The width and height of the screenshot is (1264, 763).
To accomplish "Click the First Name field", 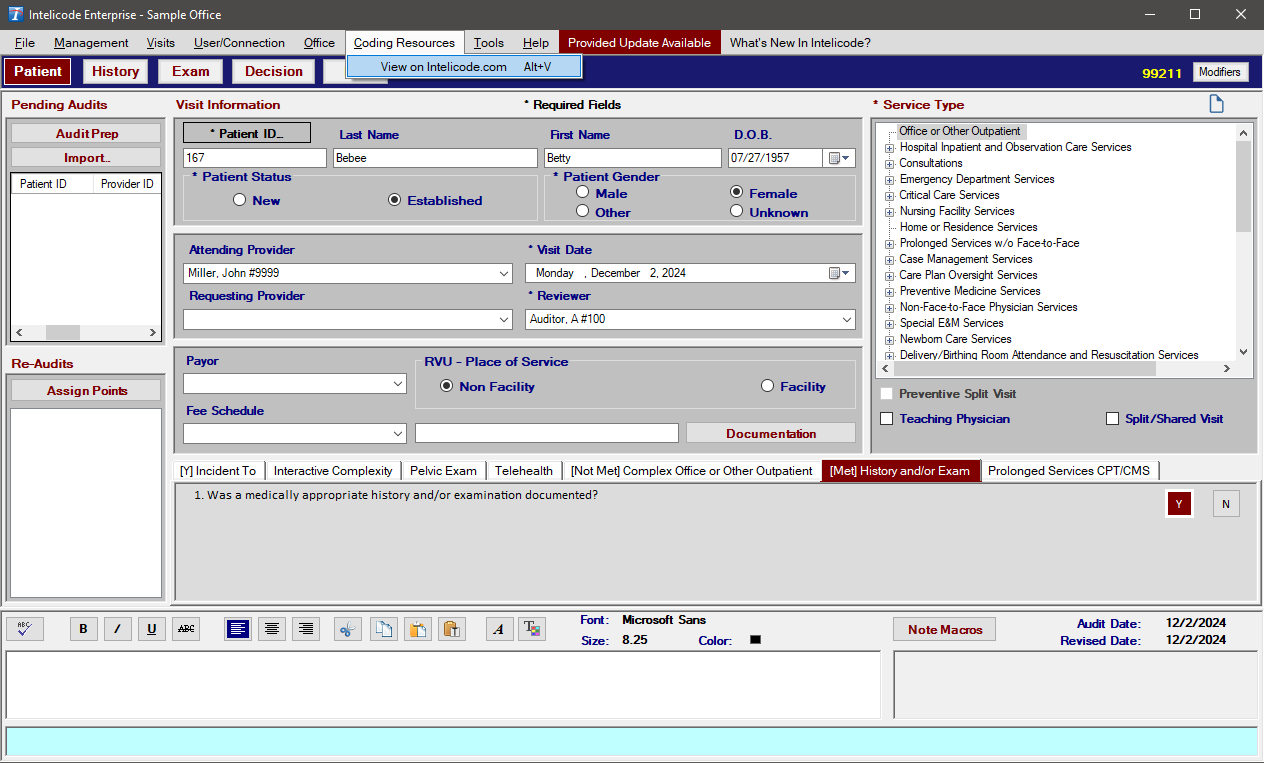I will (633, 158).
